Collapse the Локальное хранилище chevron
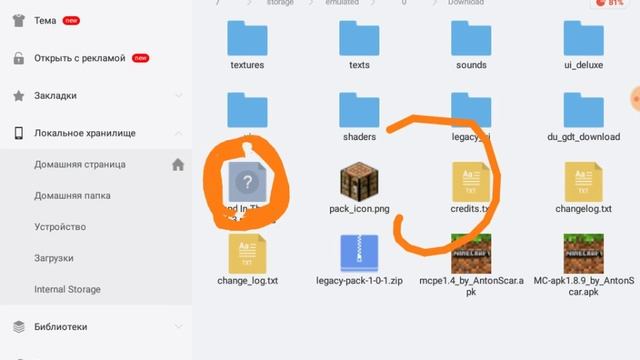 pyautogui.click(x=179, y=133)
